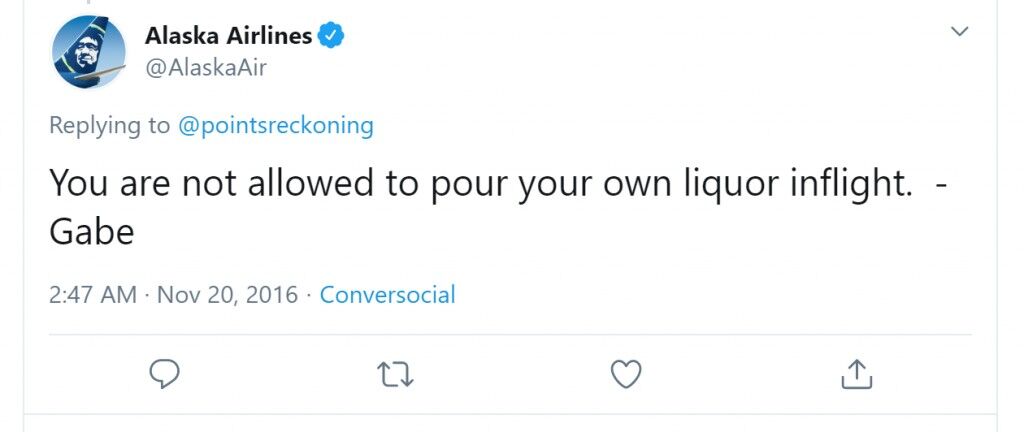
Task: Click the blue verified checkmark badge
Action: click(x=330, y=35)
